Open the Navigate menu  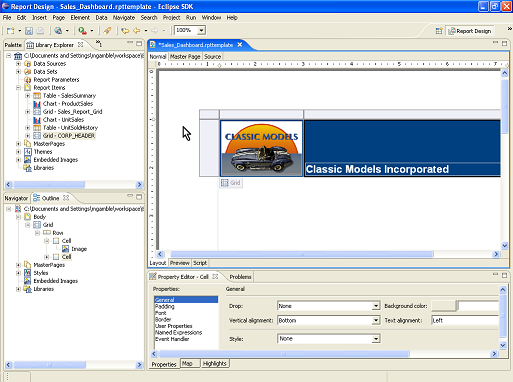click(124, 17)
